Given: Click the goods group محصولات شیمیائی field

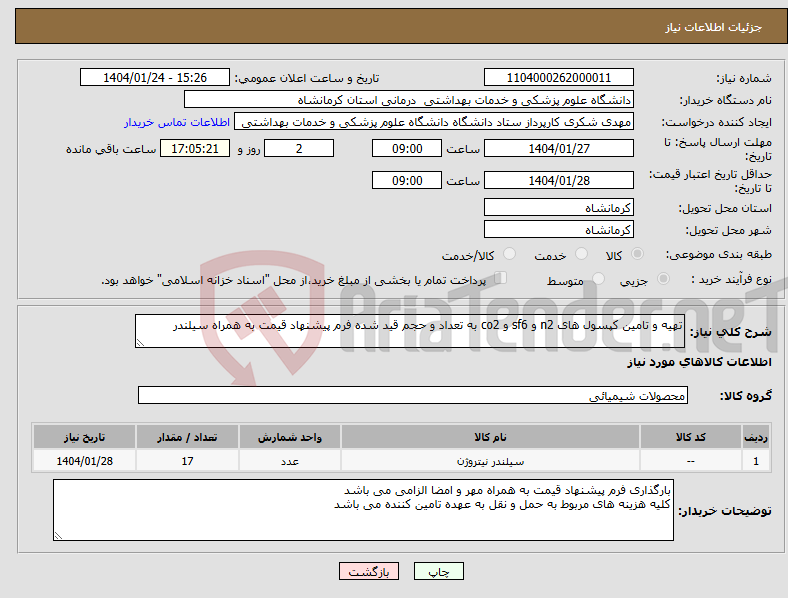Looking at the screenshot, I should pos(413,395).
